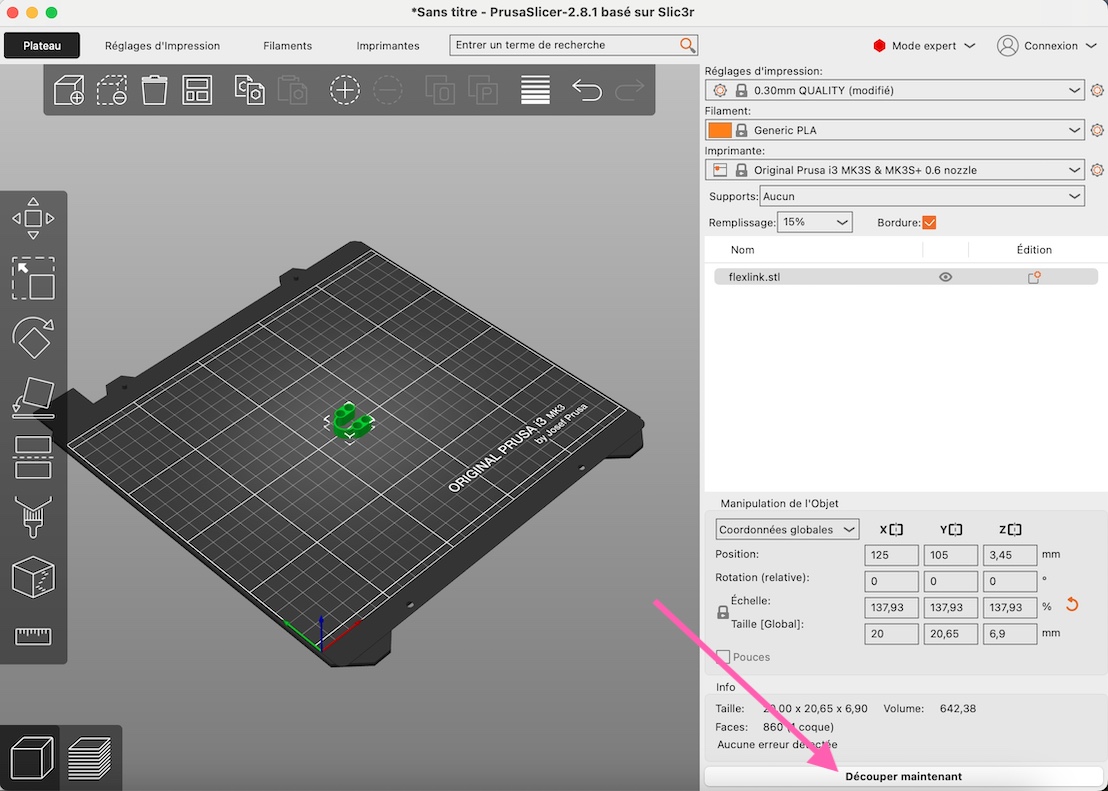Click the flexlink.stl edit settings icon

click(x=1034, y=277)
